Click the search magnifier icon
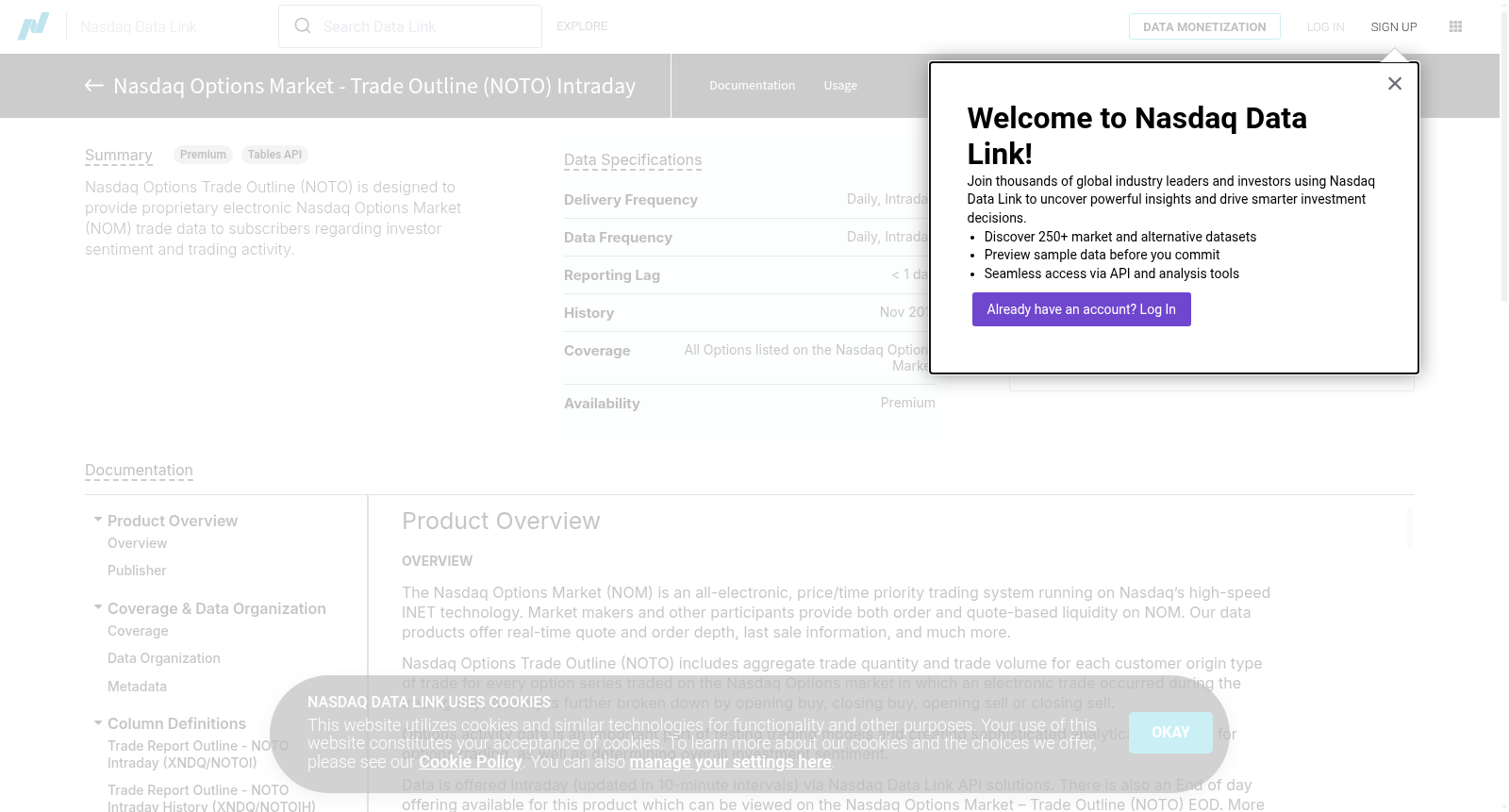 tap(303, 25)
